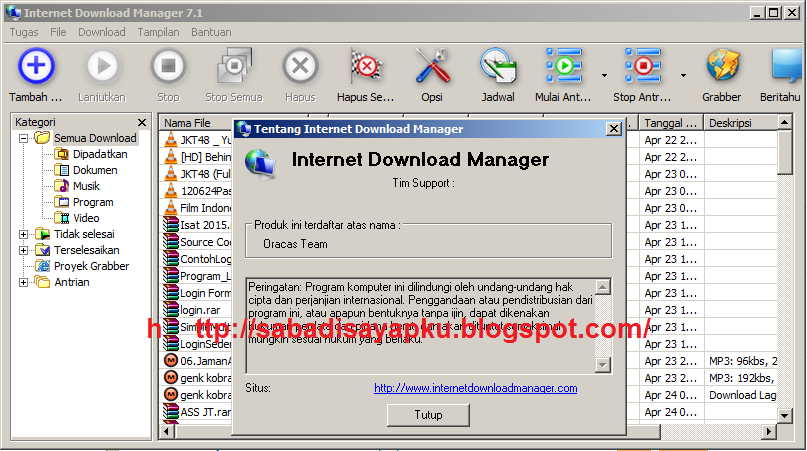Click Mulai Antrian start queue icon
The image size is (807, 451).
tap(564, 66)
